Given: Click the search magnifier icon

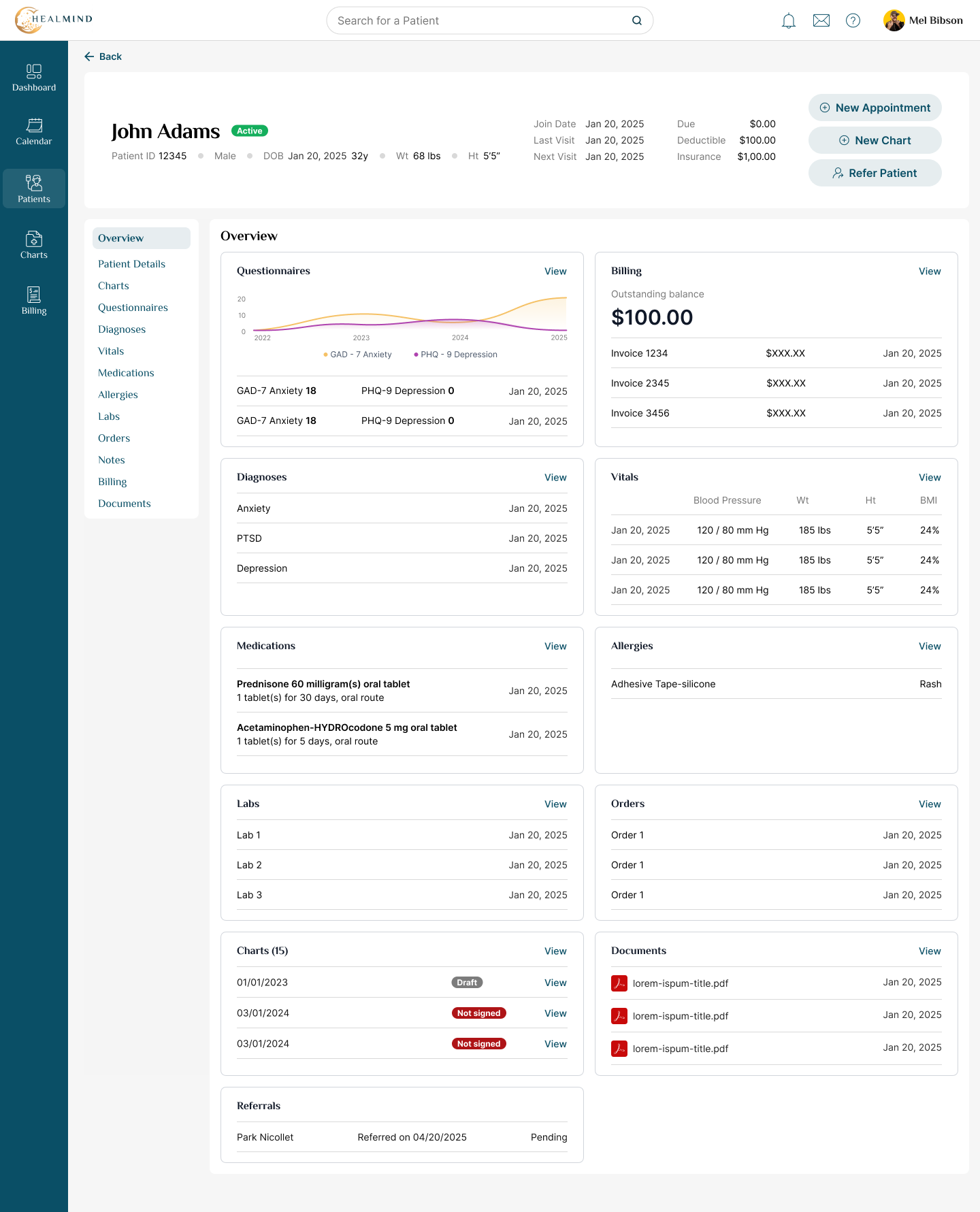Looking at the screenshot, I should (x=637, y=20).
